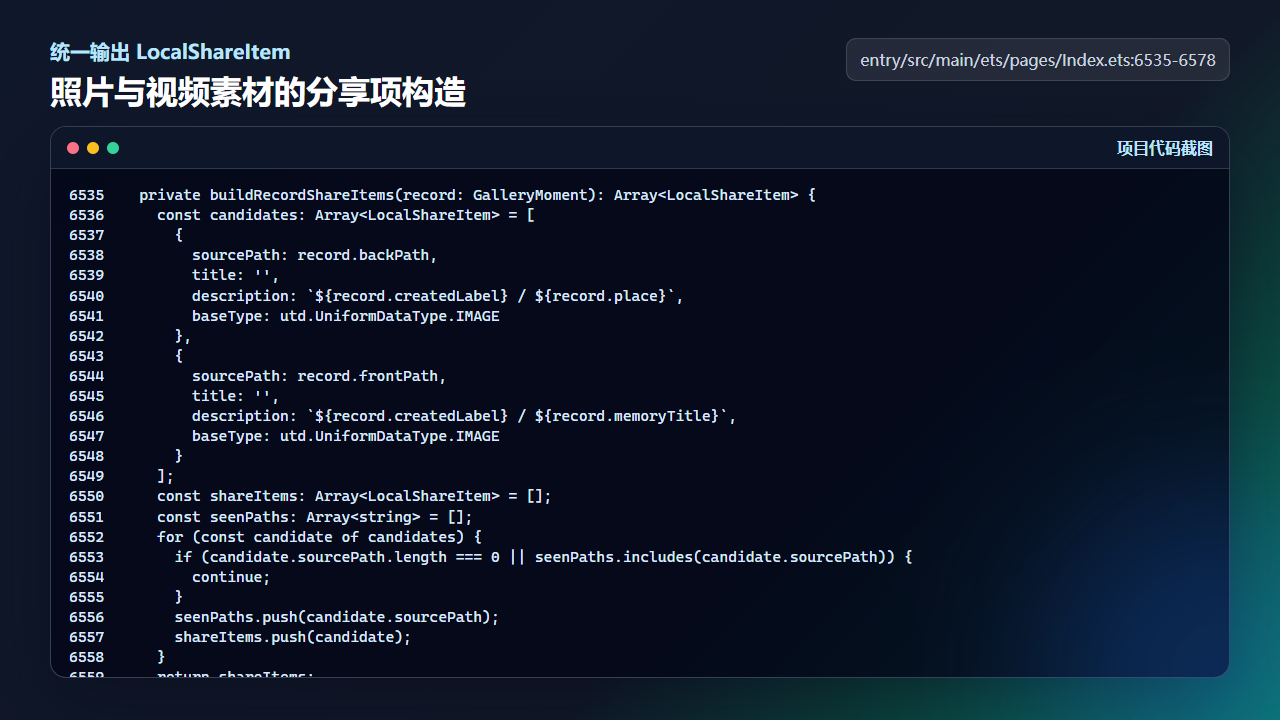The height and width of the screenshot is (720, 1280).
Task: Click line number 6535
Action: pyautogui.click(x=87, y=195)
